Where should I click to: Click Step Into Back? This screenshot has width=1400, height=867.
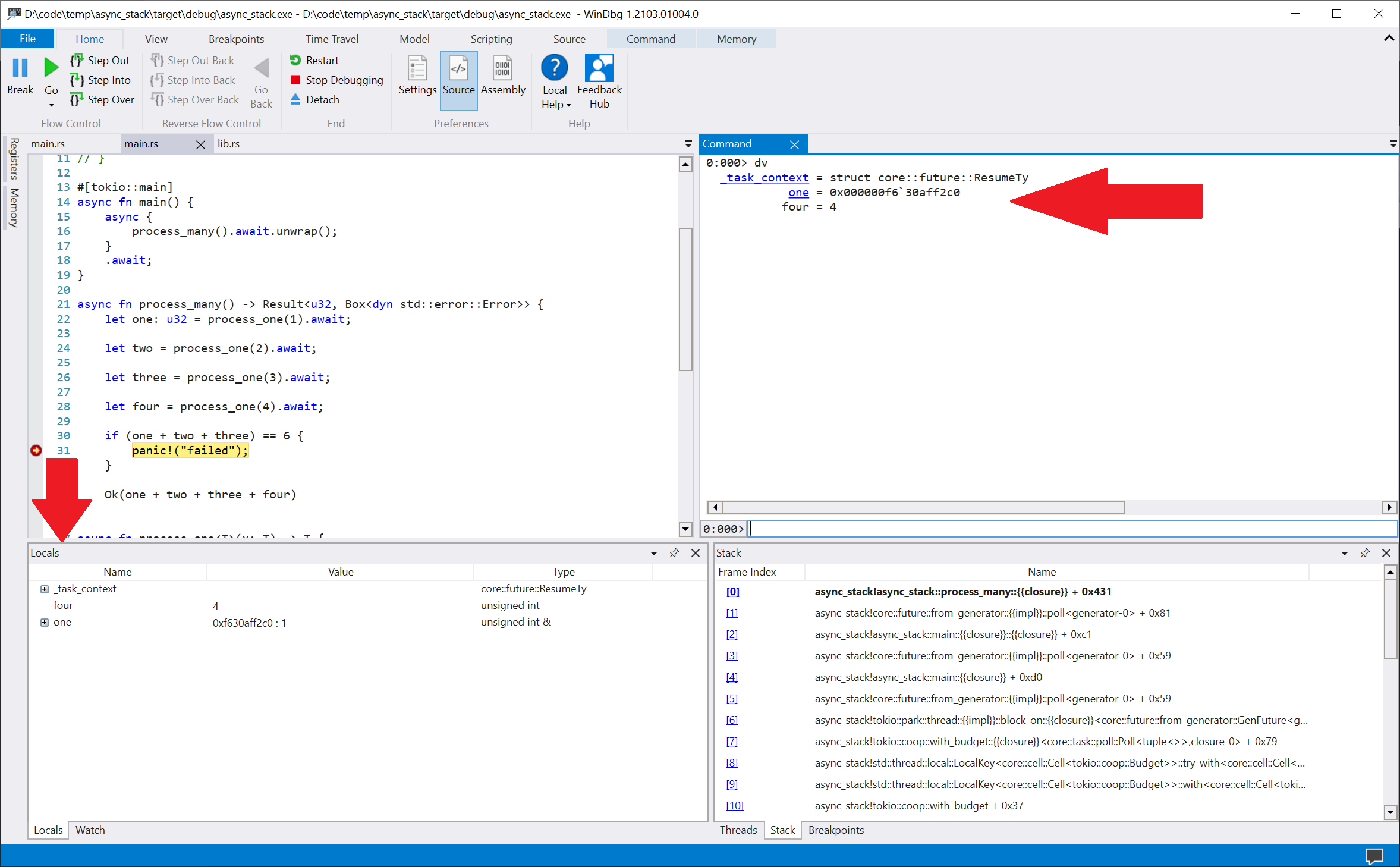[x=193, y=80]
